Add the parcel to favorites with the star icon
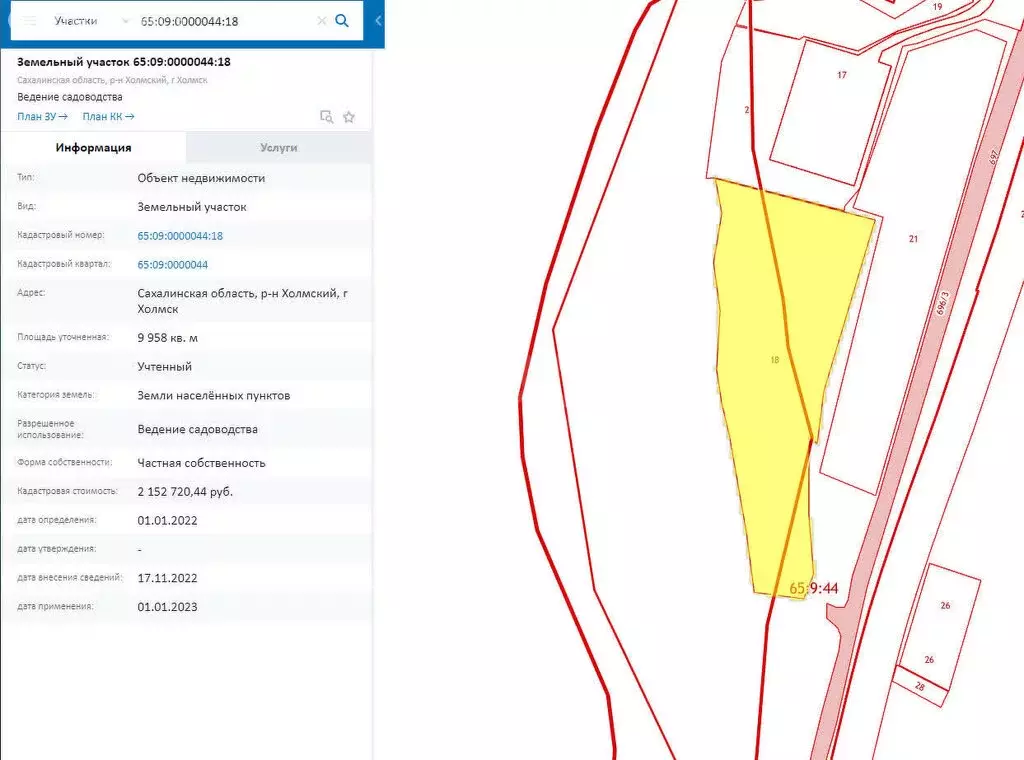This screenshot has width=1024, height=760. click(349, 117)
